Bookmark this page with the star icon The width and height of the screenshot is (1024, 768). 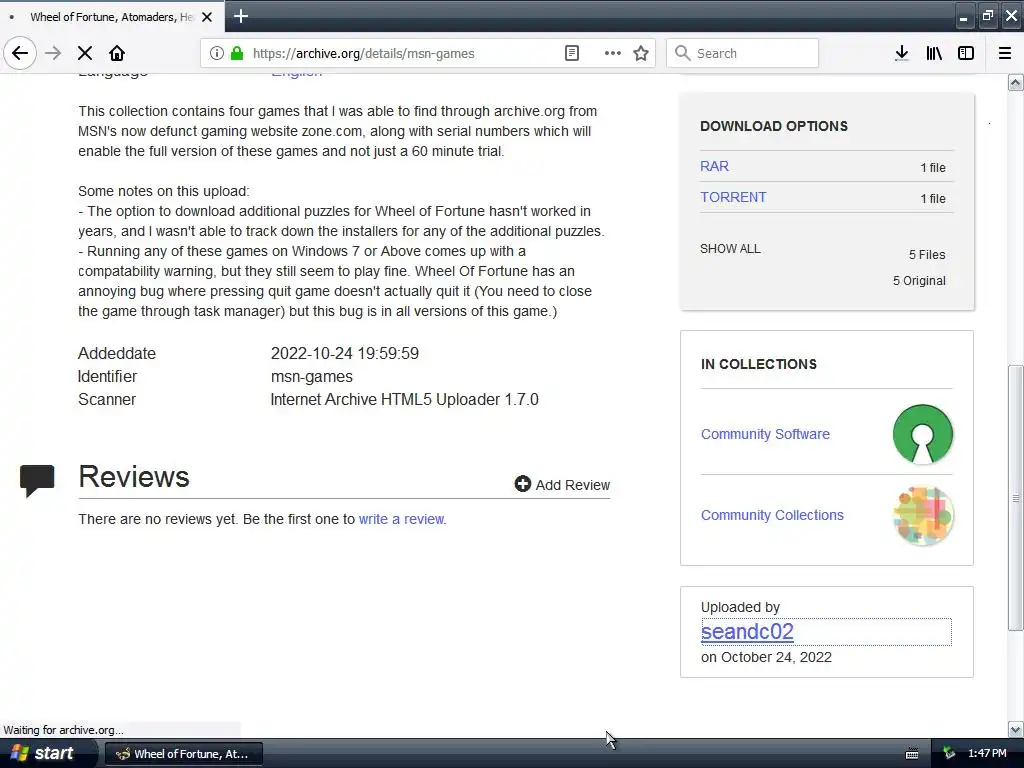(x=641, y=53)
